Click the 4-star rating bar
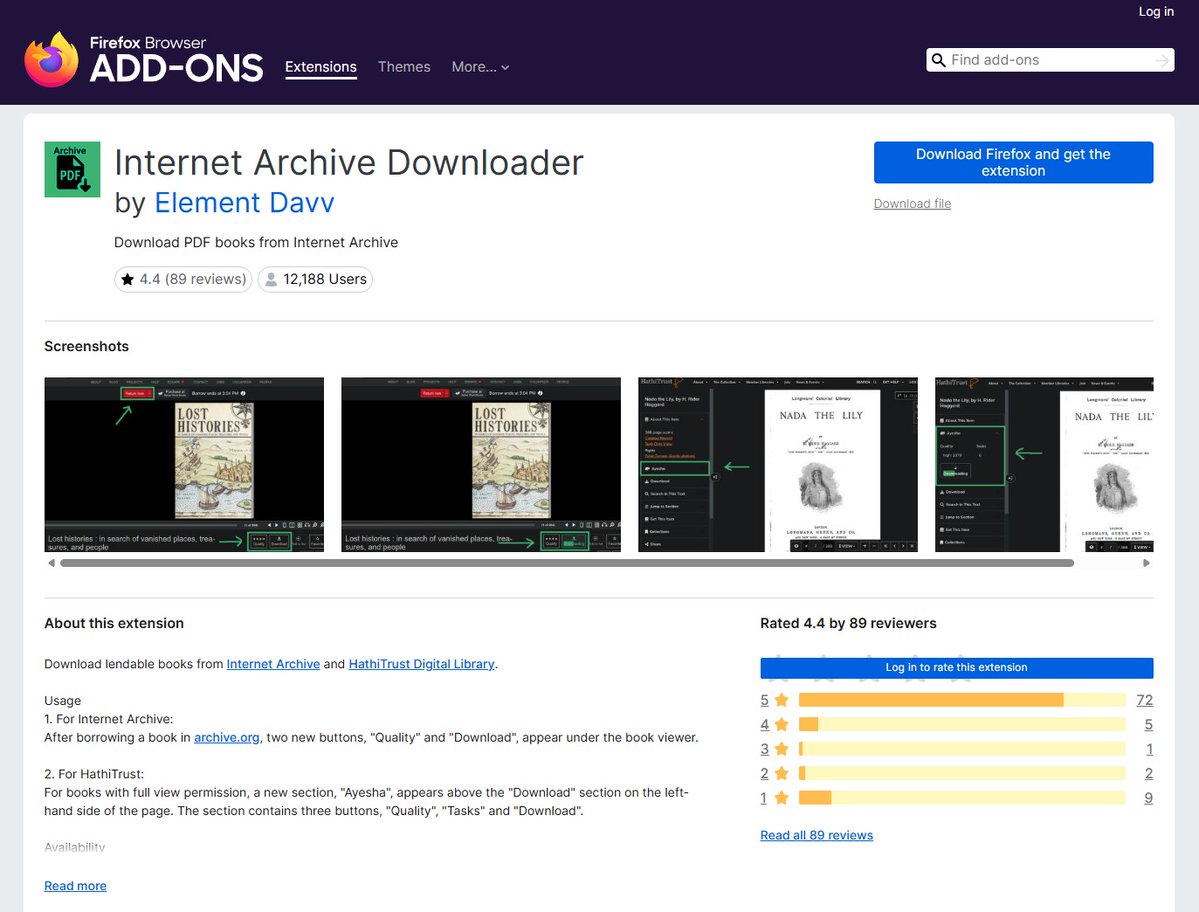The height and width of the screenshot is (912, 1199). click(x=962, y=725)
